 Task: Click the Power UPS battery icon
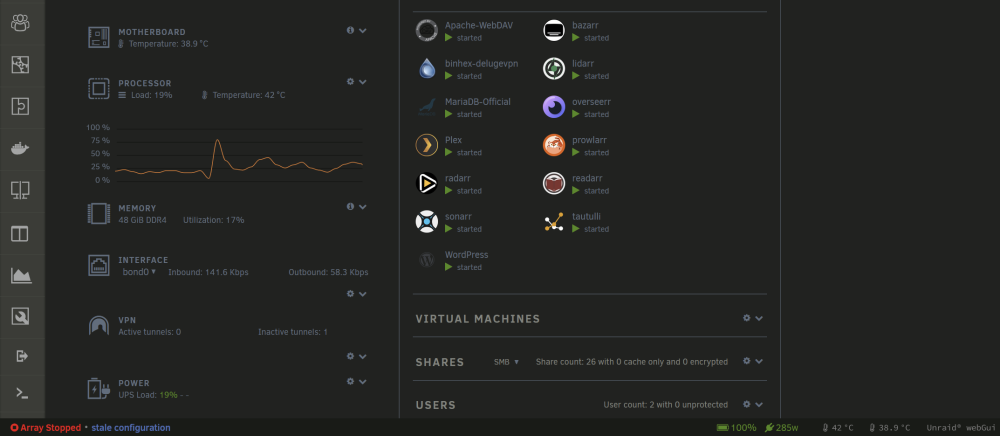coord(99,388)
